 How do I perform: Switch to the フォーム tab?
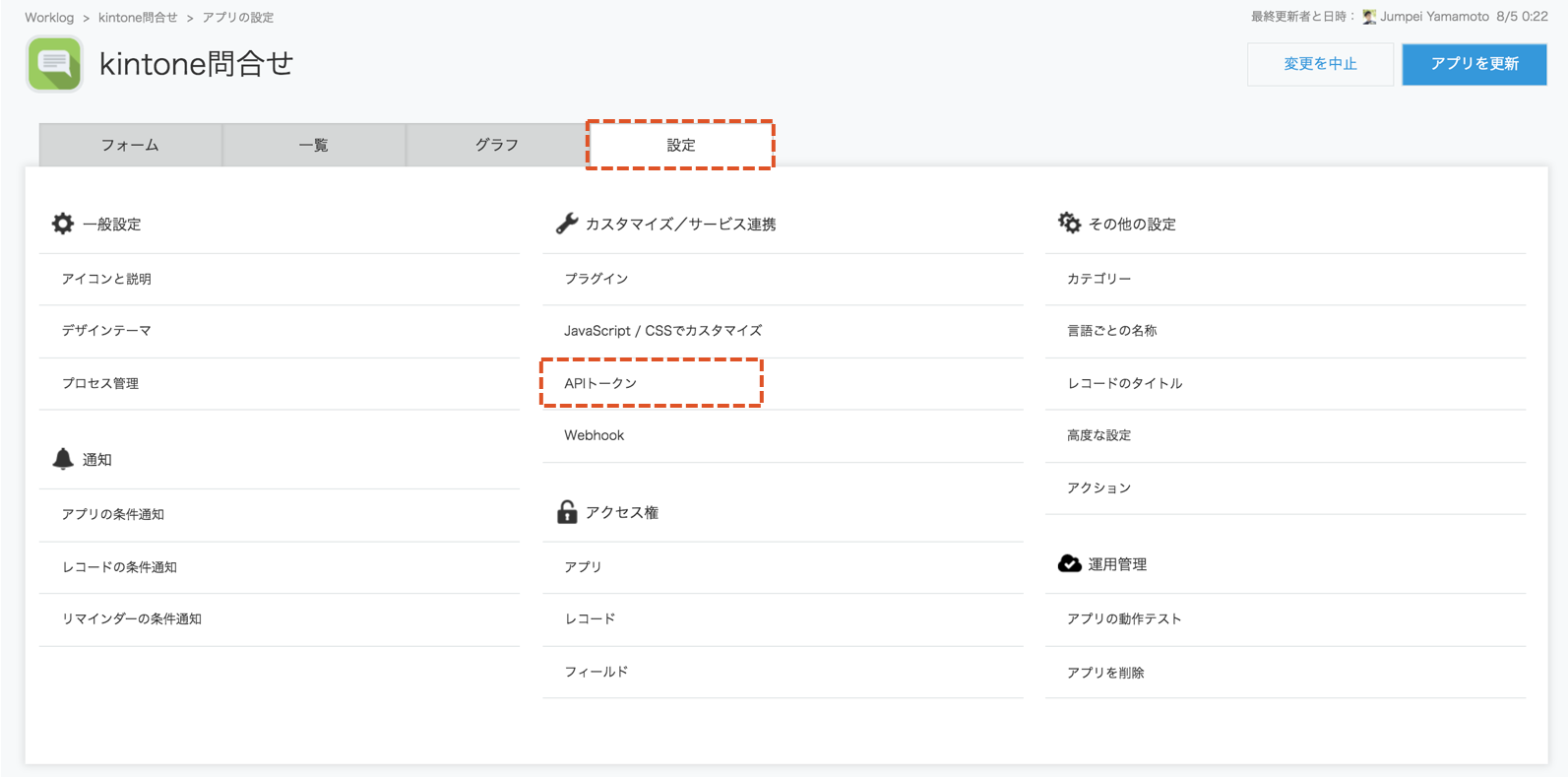[130, 145]
